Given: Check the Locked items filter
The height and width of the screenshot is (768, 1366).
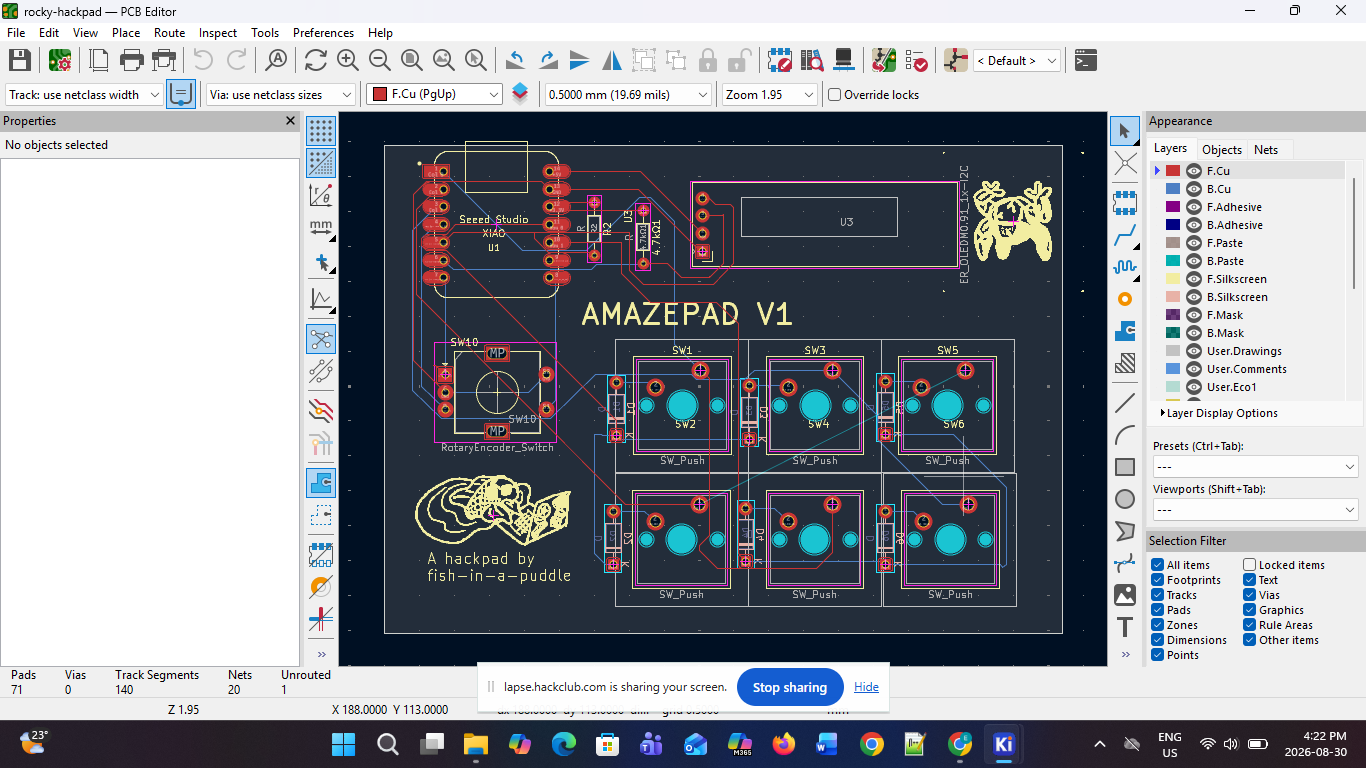Looking at the screenshot, I should (x=1250, y=565).
